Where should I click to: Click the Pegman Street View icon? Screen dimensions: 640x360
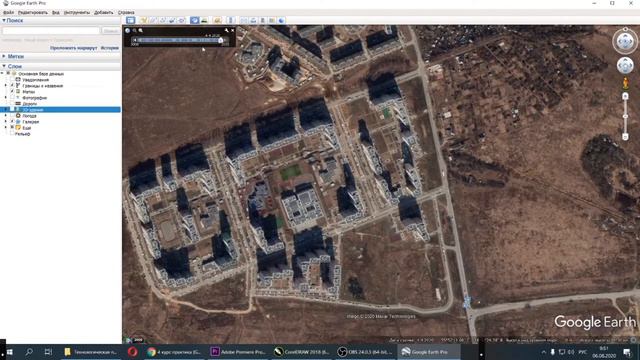point(625,83)
